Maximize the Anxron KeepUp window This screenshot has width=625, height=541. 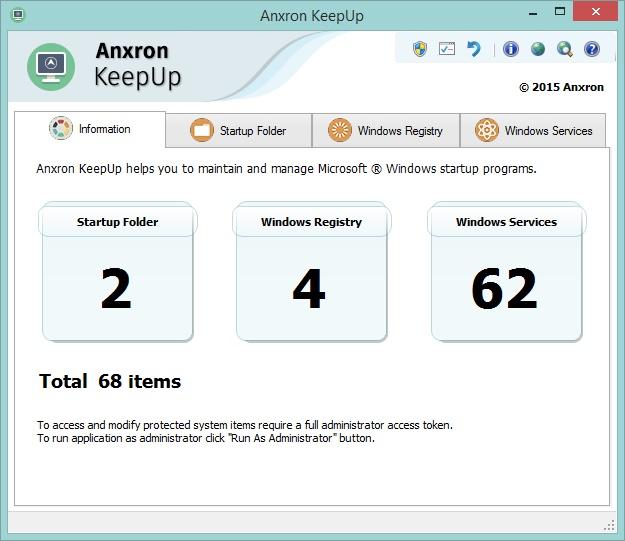560,12
